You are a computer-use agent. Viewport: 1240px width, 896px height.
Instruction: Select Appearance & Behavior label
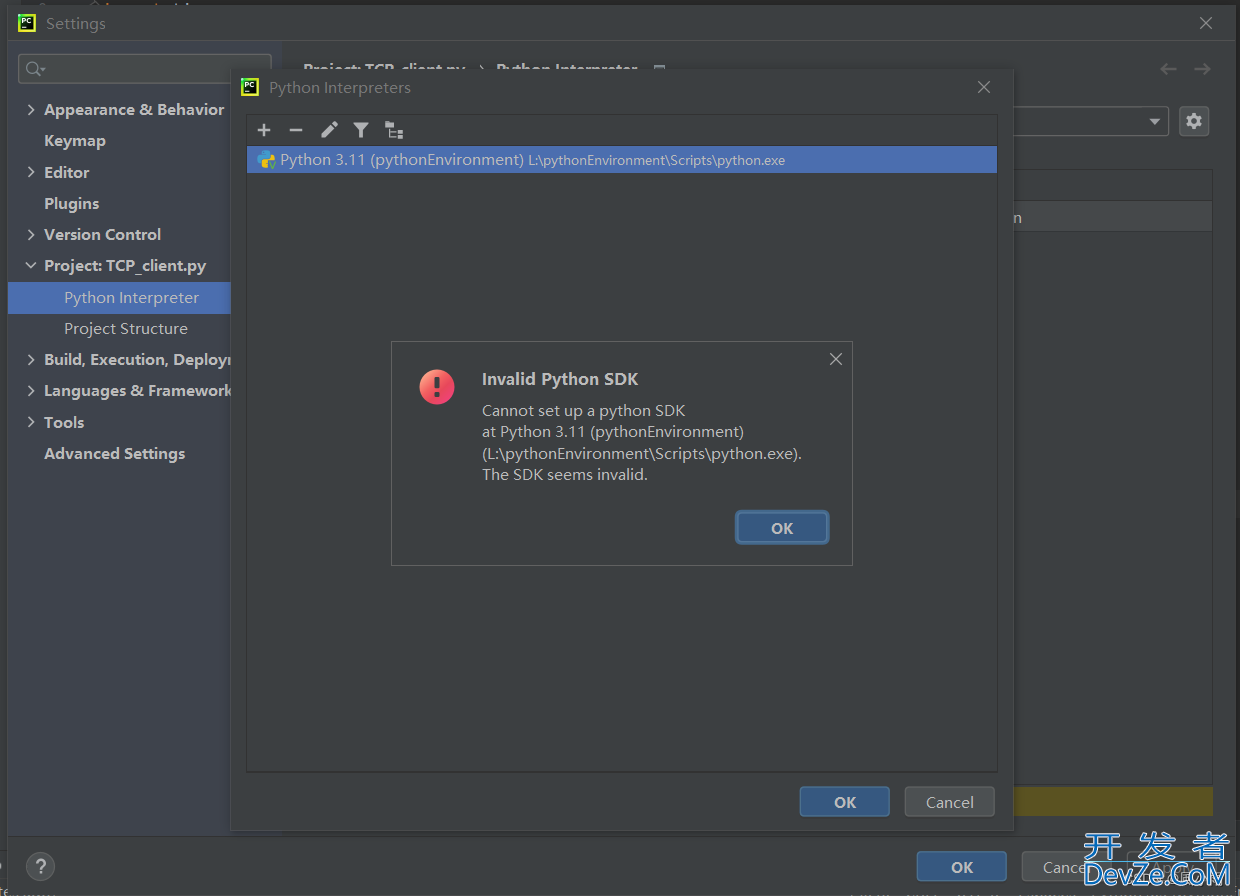point(134,110)
